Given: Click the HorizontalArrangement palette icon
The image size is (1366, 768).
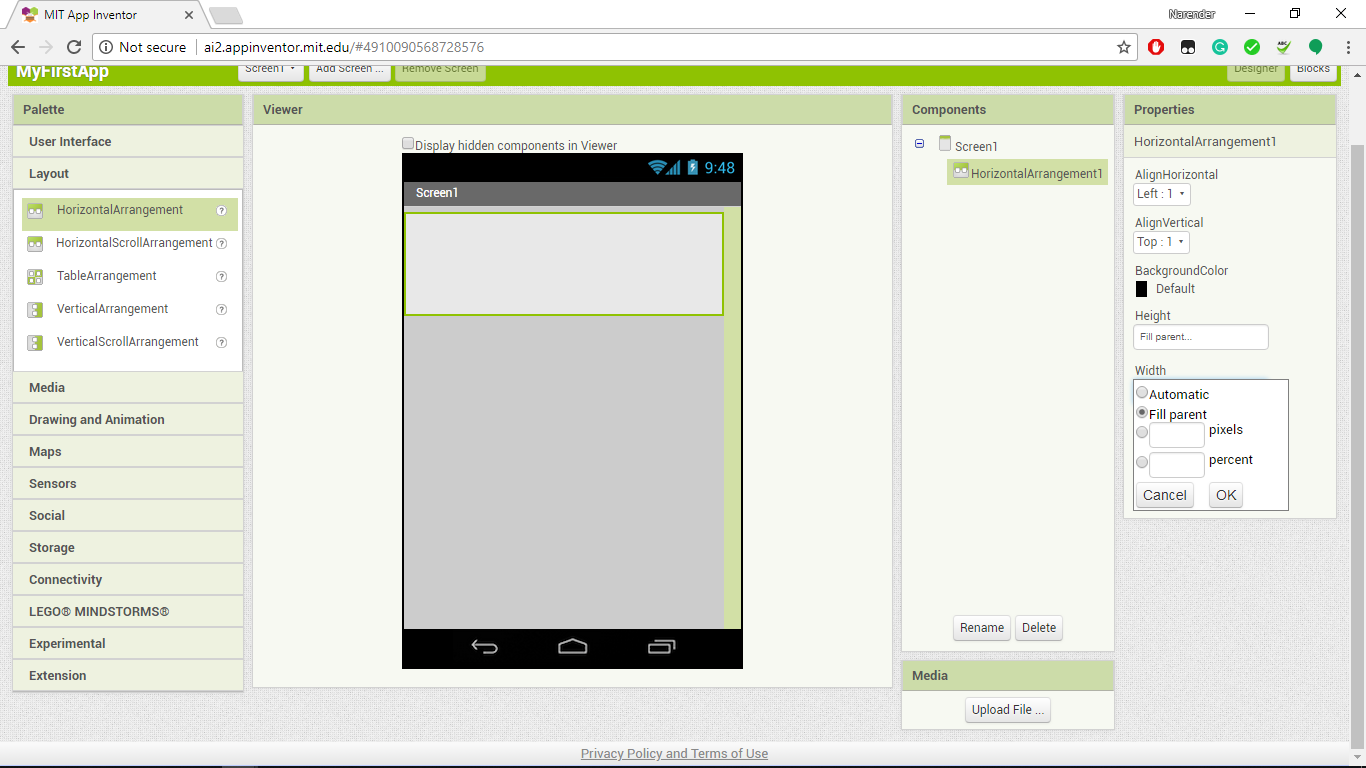Looking at the screenshot, I should [35, 211].
